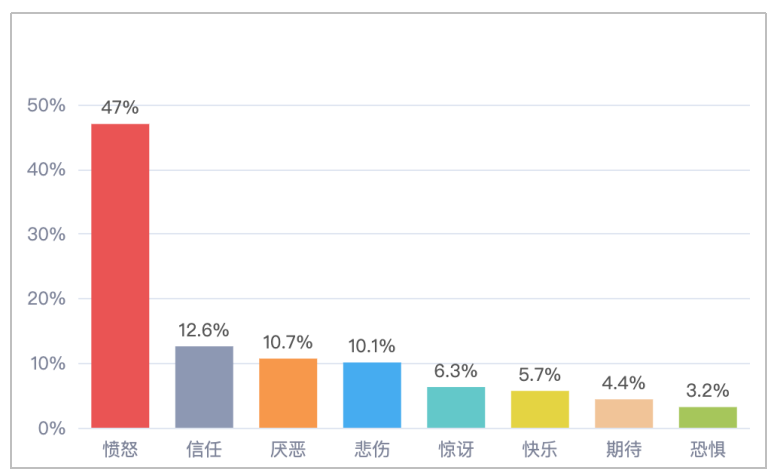Click the 恐惧 axis category label
Image resolution: width=777 pixels, height=475 pixels.
pos(708,450)
